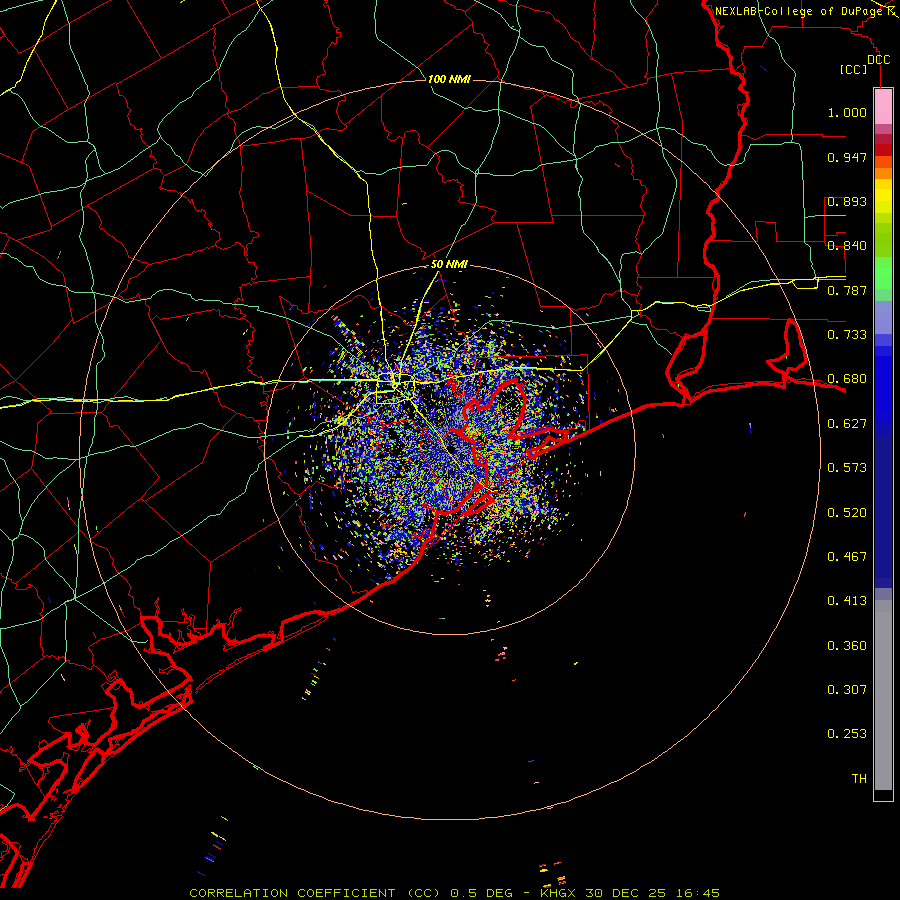Click the 'KHGX' radar site identifier
This screenshot has width=900, height=900.
click(x=557, y=893)
